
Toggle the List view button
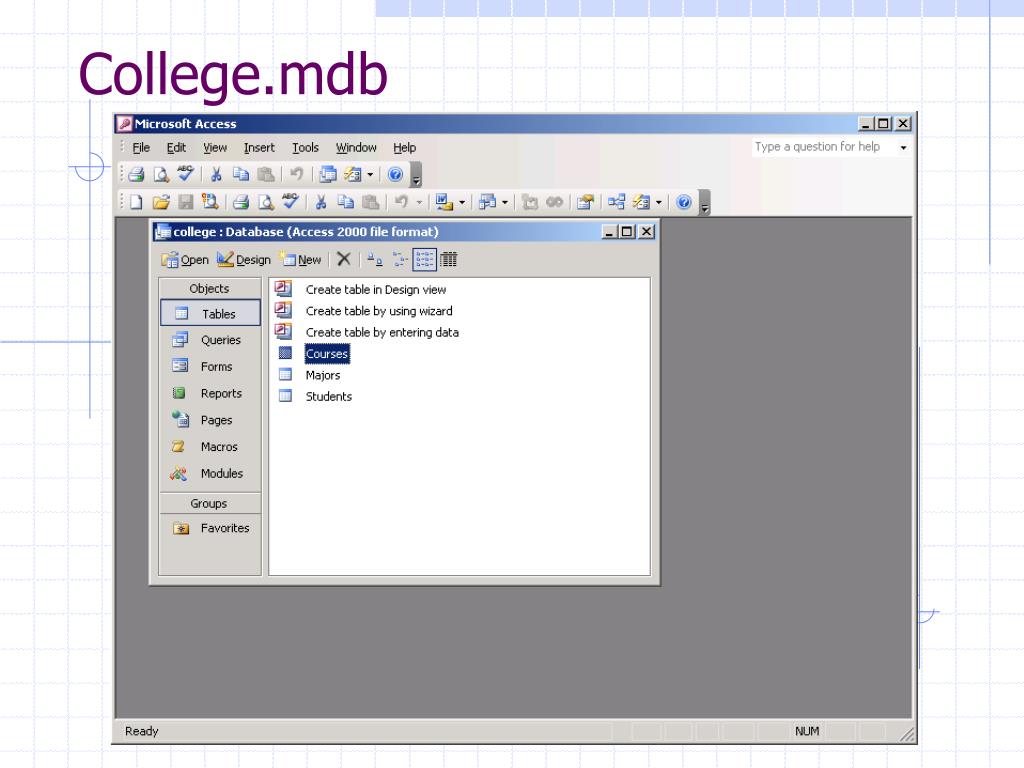pyautogui.click(x=424, y=259)
